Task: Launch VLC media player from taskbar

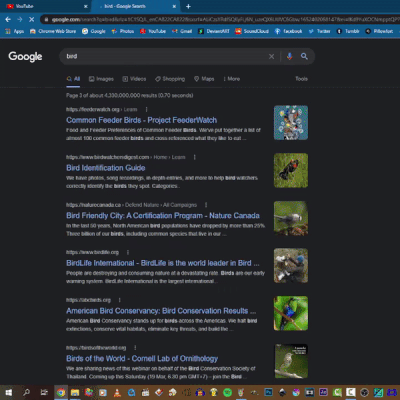Action: pos(117,392)
